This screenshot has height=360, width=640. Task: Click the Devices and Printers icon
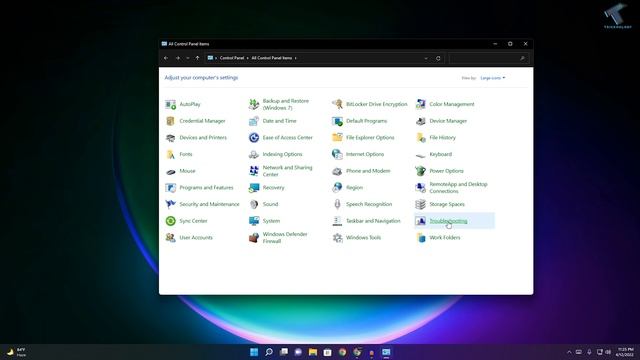click(x=171, y=138)
